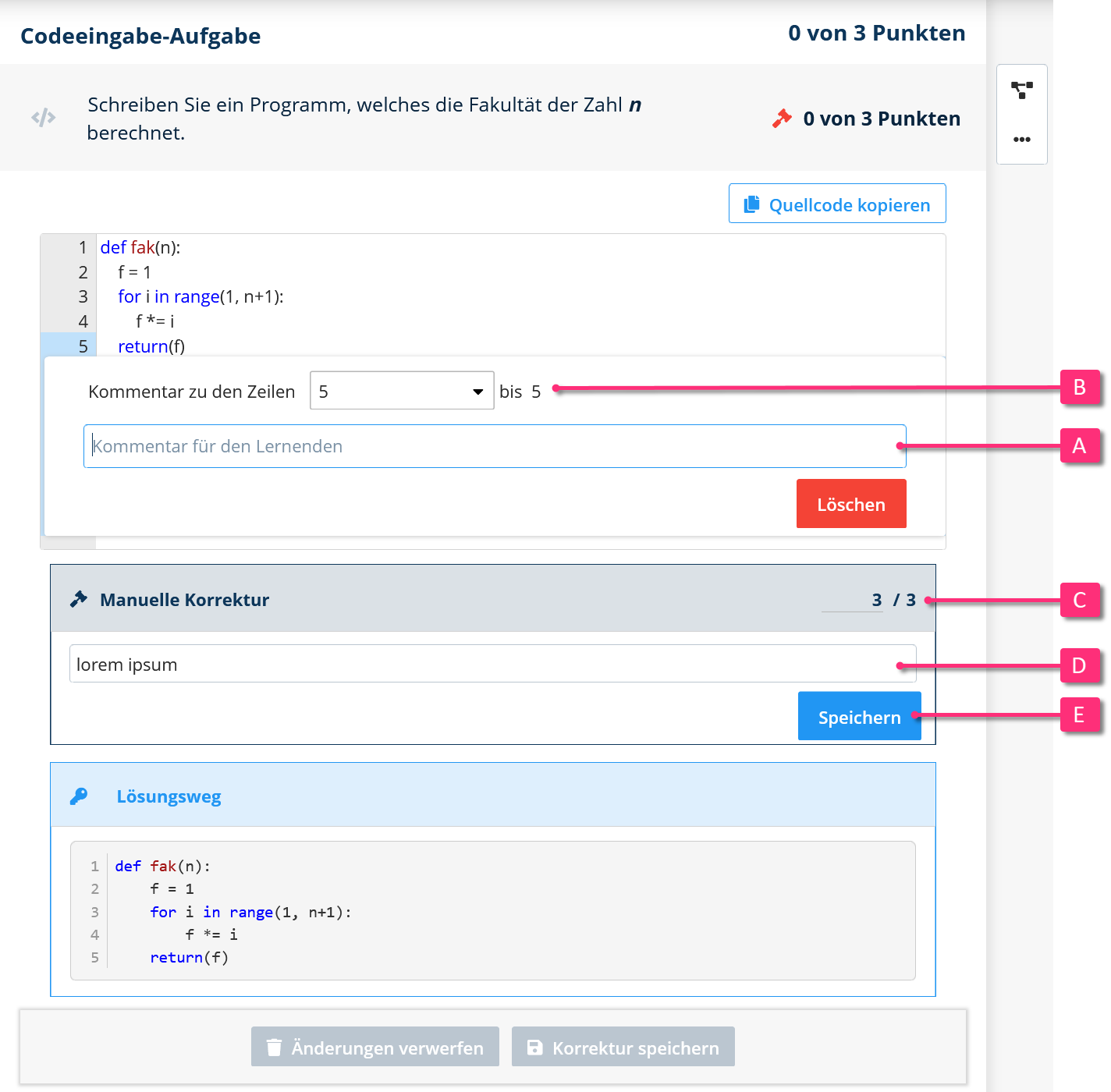Click the red gavel icon beside 0 von 3 Punkten
The image size is (1111, 1092).
click(x=782, y=119)
